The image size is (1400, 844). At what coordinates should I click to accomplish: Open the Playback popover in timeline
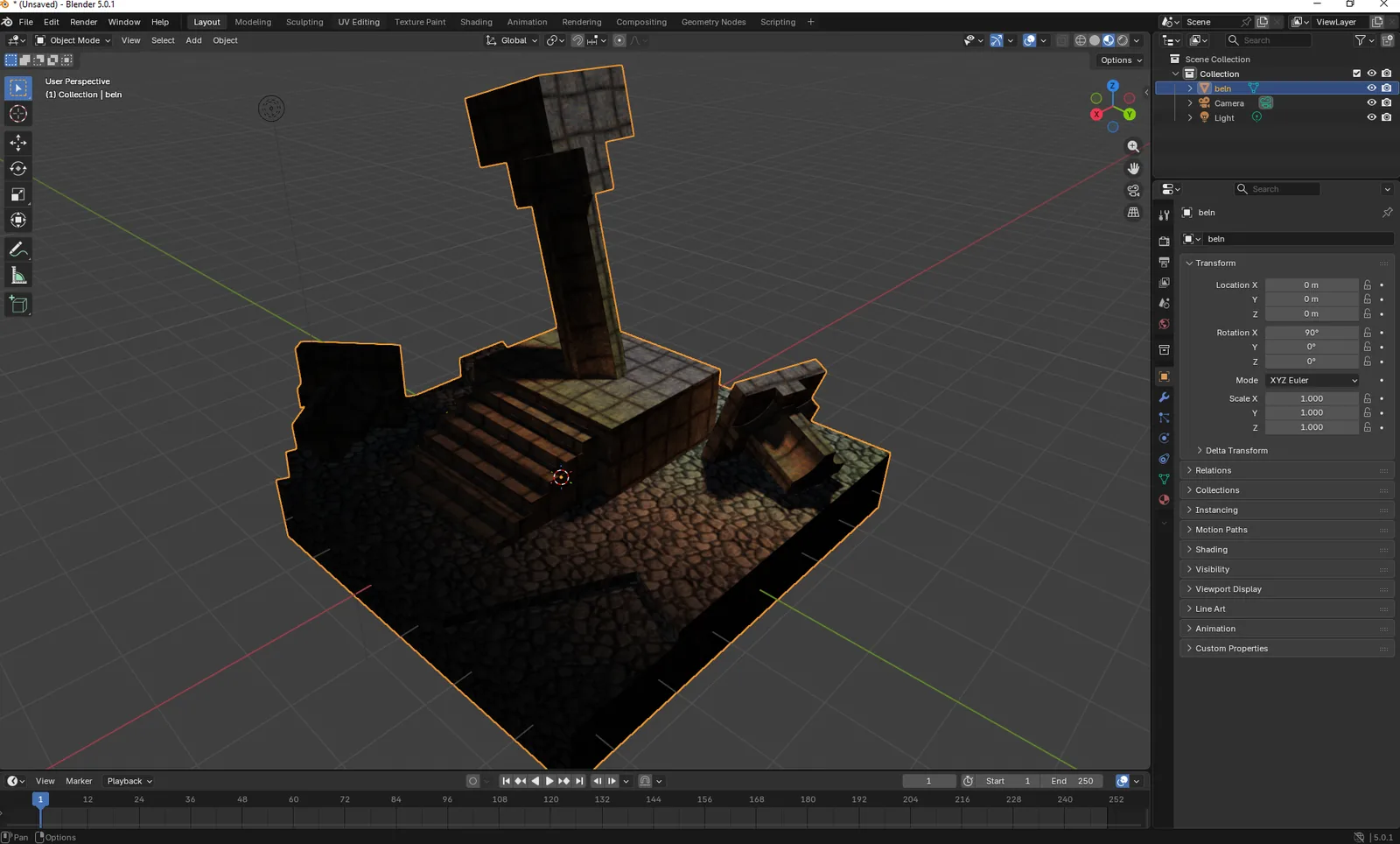pos(129,781)
